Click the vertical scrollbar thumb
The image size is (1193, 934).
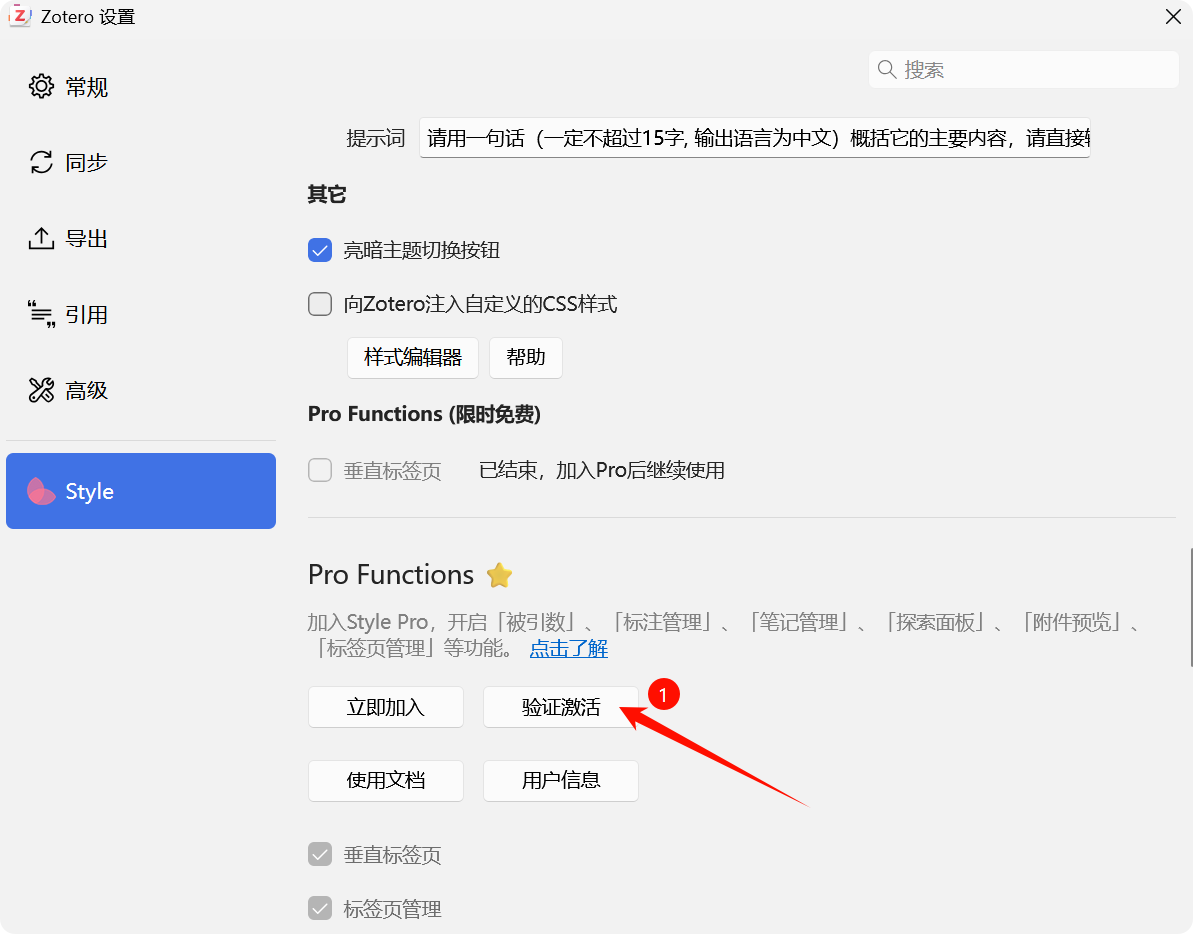tap(1190, 606)
